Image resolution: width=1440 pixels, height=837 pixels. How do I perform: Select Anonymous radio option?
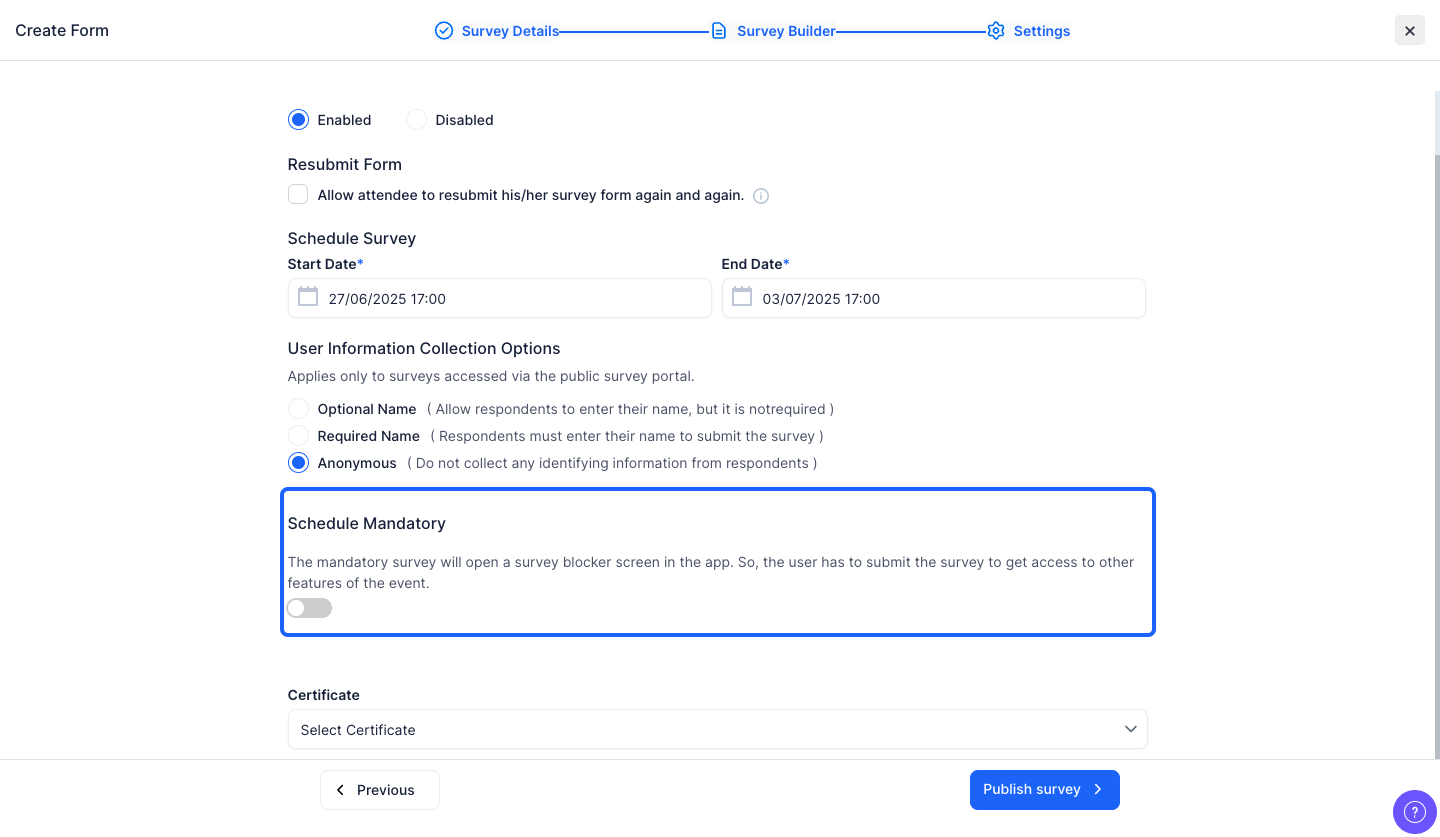click(x=298, y=463)
